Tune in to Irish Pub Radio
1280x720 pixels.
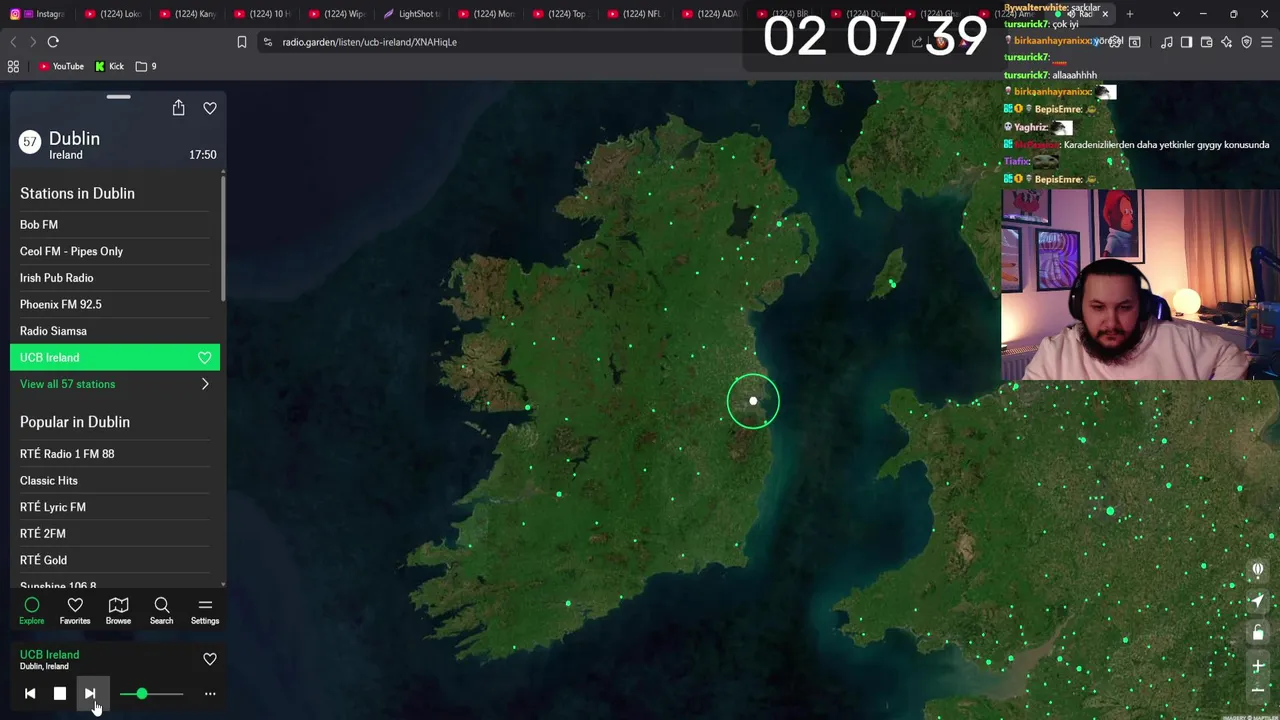click(x=115, y=278)
